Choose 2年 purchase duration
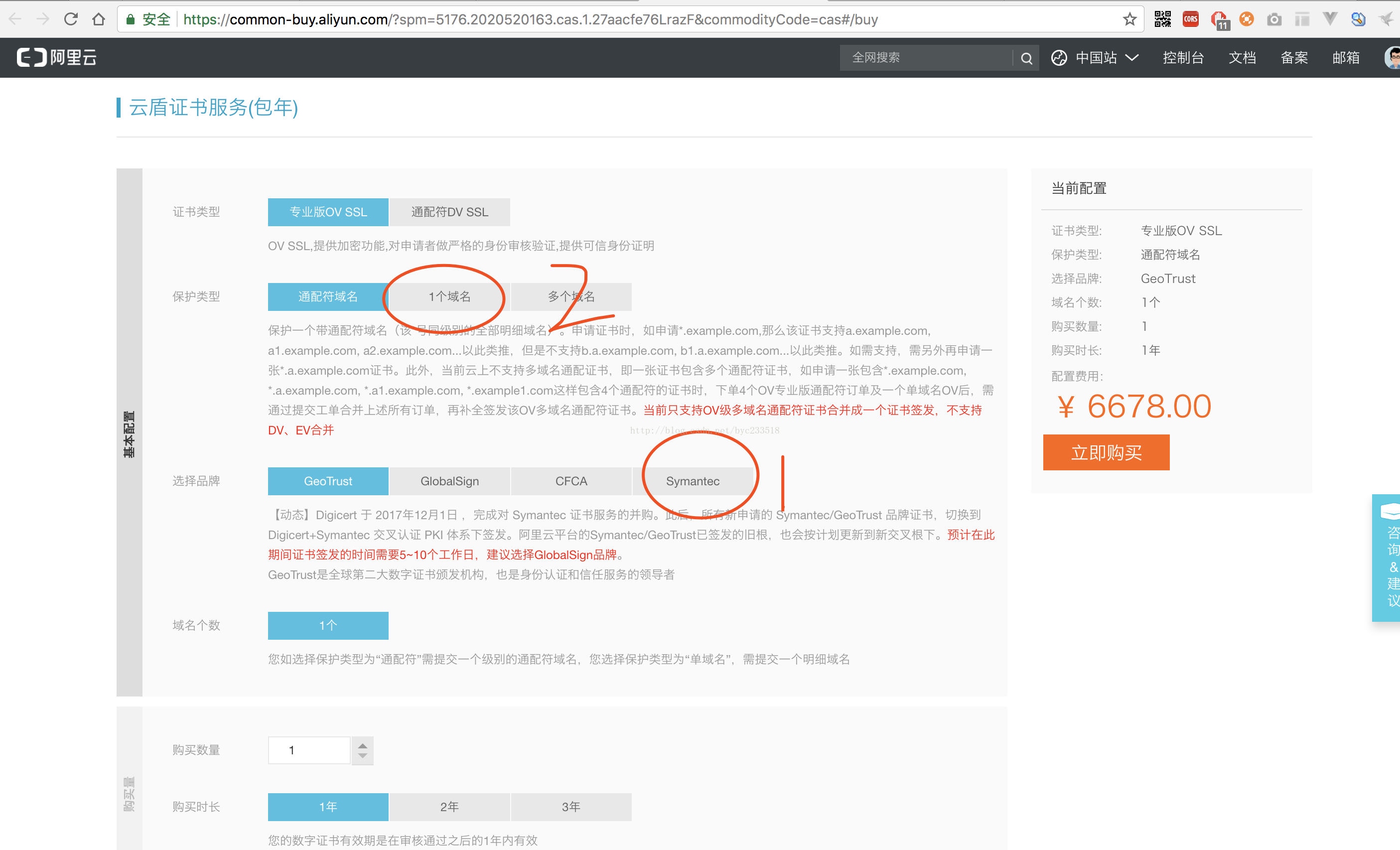This screenshot has height=850, width=1400. point(449,807)
